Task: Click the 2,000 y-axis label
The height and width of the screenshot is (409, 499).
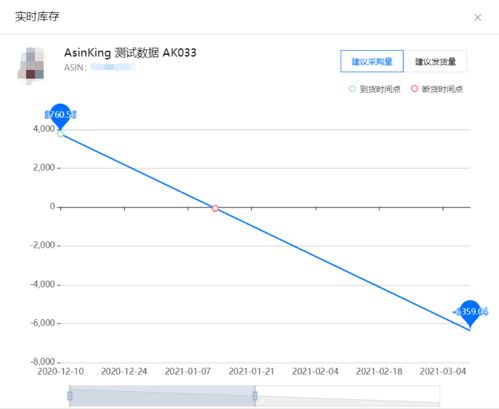Action: (x=44, y=168)
